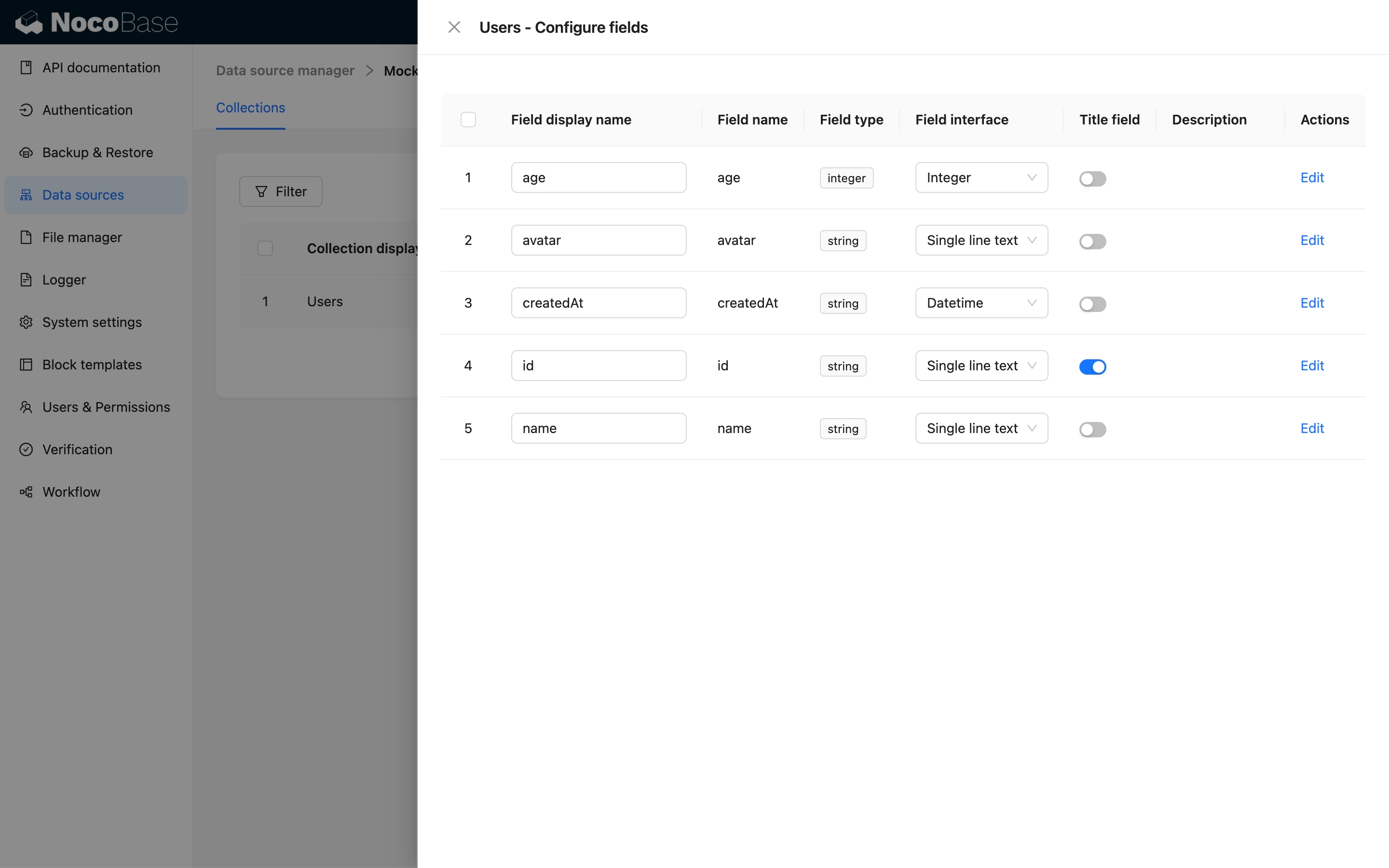The height and width of the screenshot is (868, 1389).
Task: Click the File manager icon
Action: point(26,237)
